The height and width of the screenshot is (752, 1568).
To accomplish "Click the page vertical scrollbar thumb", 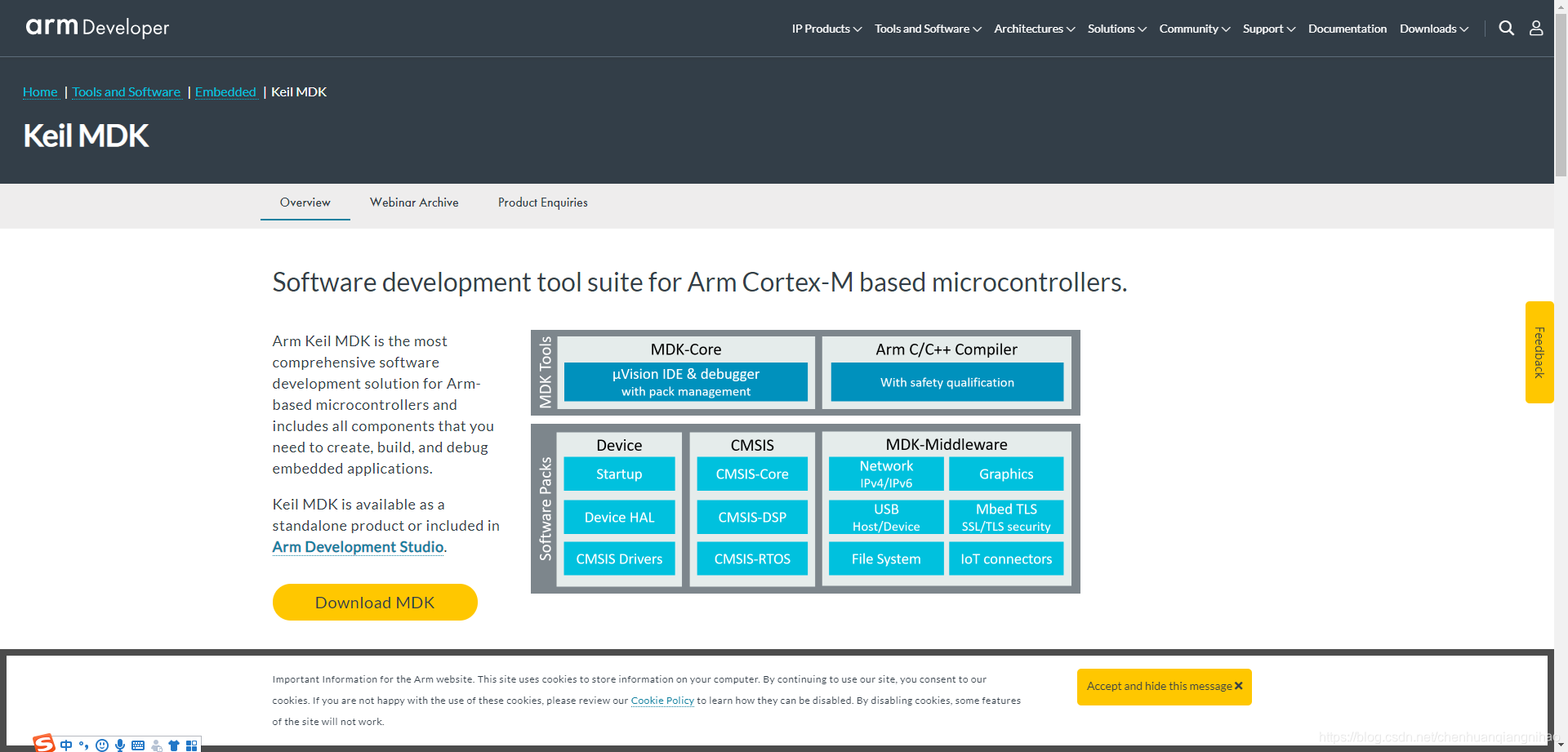I will [1561, 94].
